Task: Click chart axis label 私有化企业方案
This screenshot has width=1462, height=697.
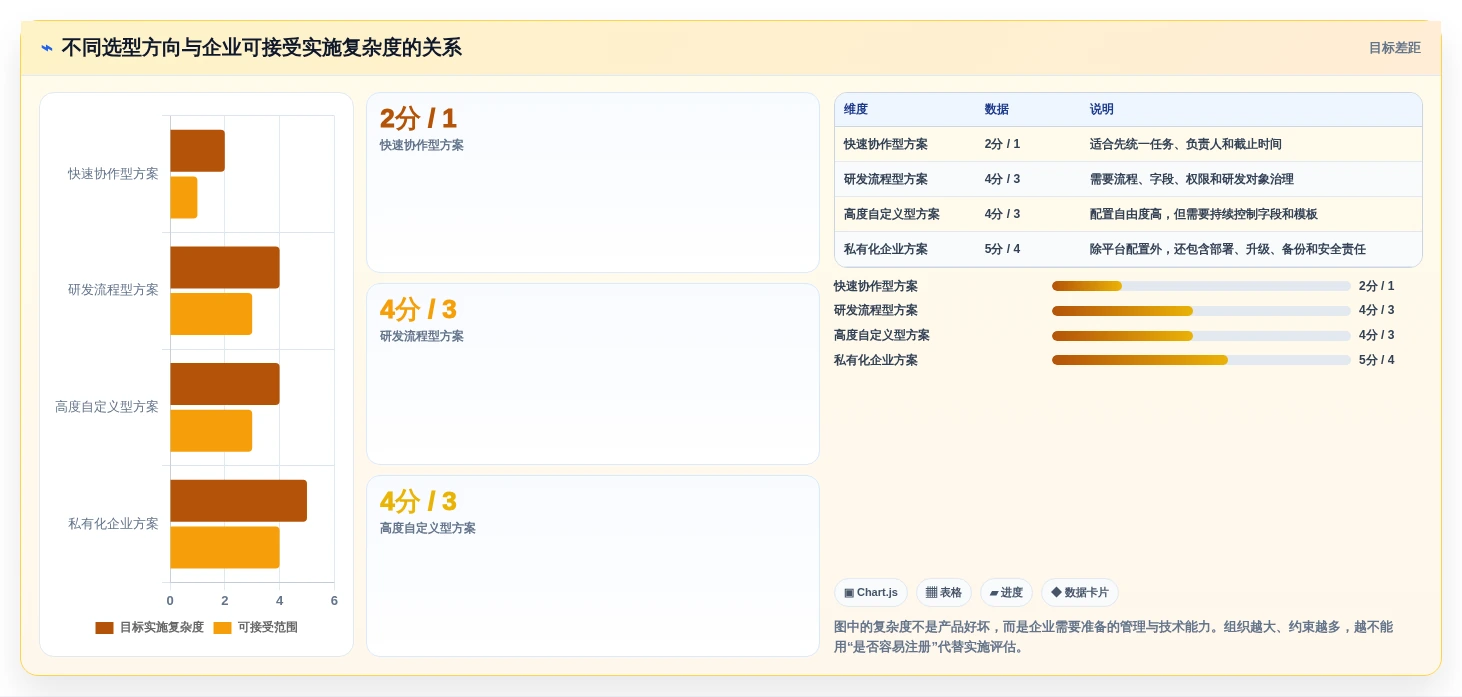Action: point(113,524)
